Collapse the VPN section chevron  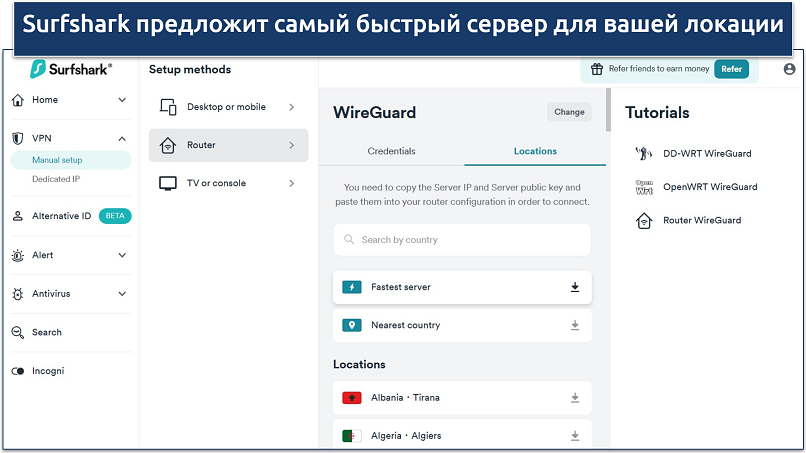122,138
